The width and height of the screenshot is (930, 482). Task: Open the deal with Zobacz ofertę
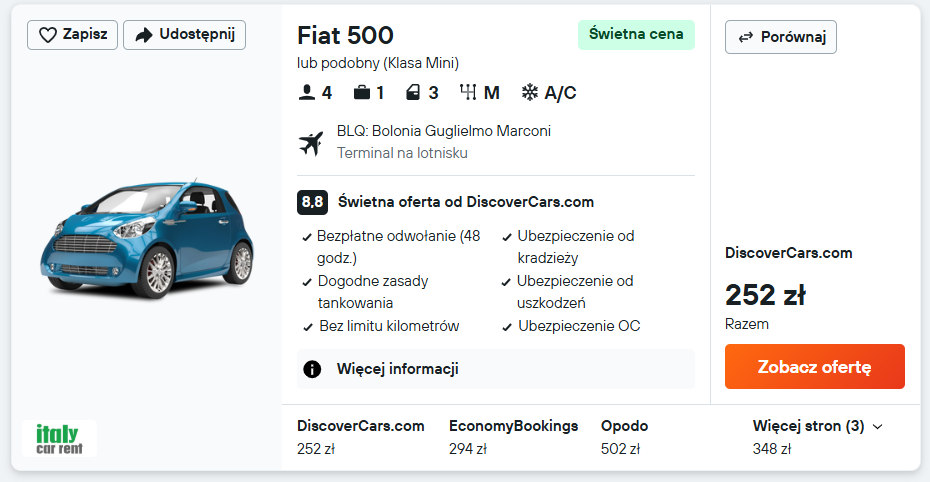point(814,366)
